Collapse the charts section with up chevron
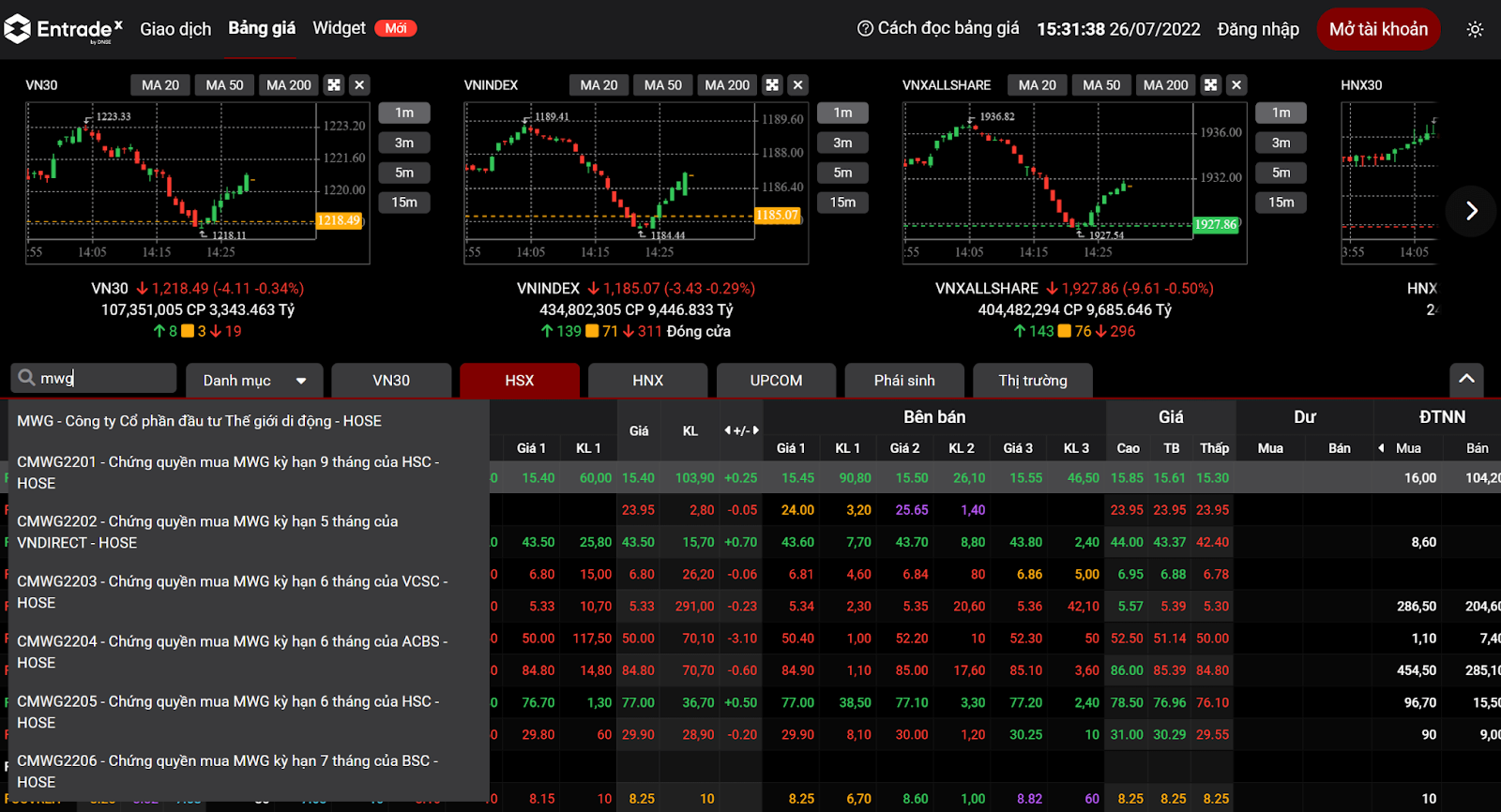 1466,380
